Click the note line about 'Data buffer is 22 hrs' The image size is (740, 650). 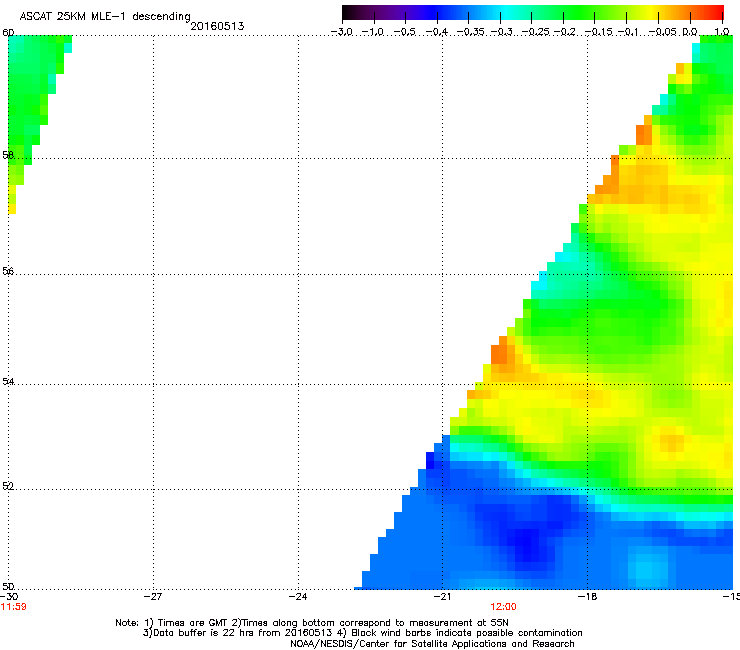(362, 633)
